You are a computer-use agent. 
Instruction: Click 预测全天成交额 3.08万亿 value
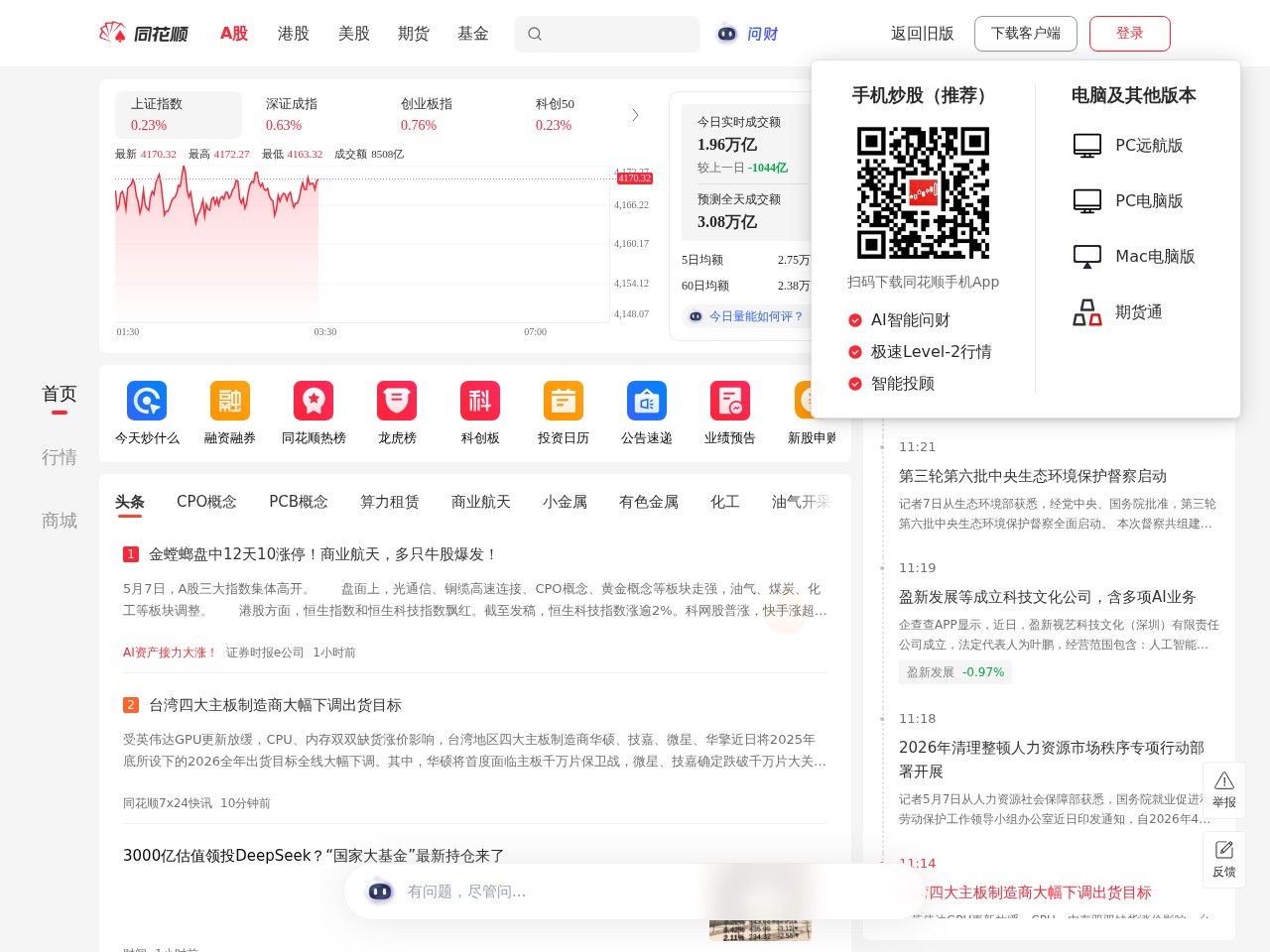727,222
